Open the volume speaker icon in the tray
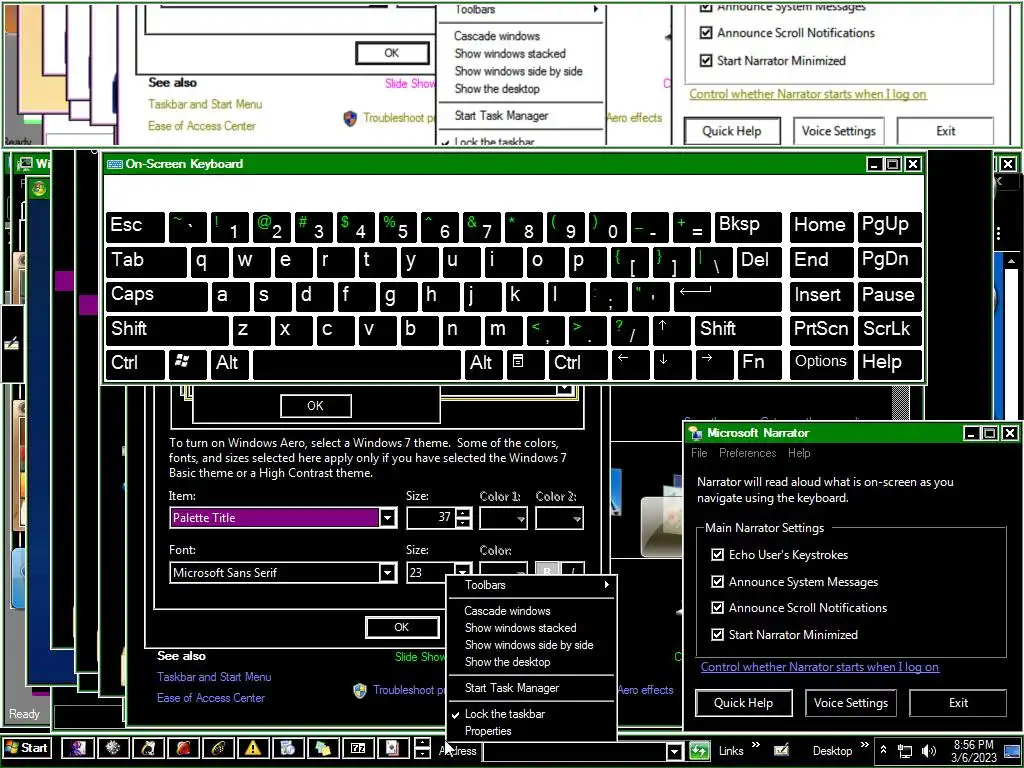The height and width of the screenshot is (768, 1024). pyautogui.click(x=928, y=751)
